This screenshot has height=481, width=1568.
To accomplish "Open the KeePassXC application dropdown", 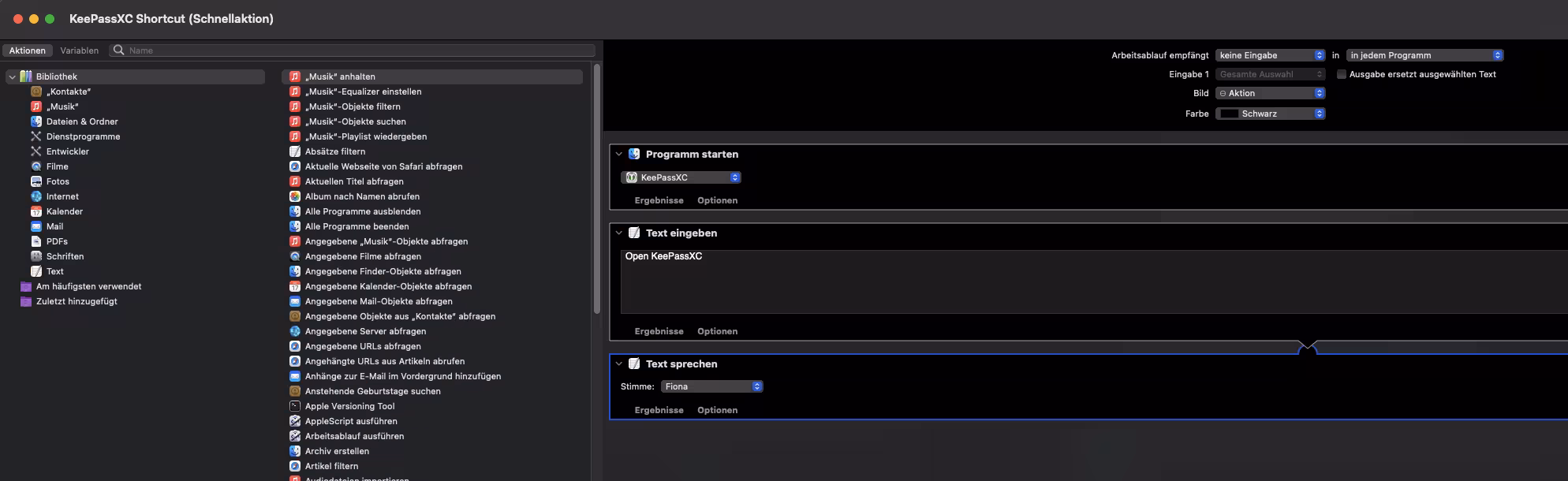I will 681,177.
